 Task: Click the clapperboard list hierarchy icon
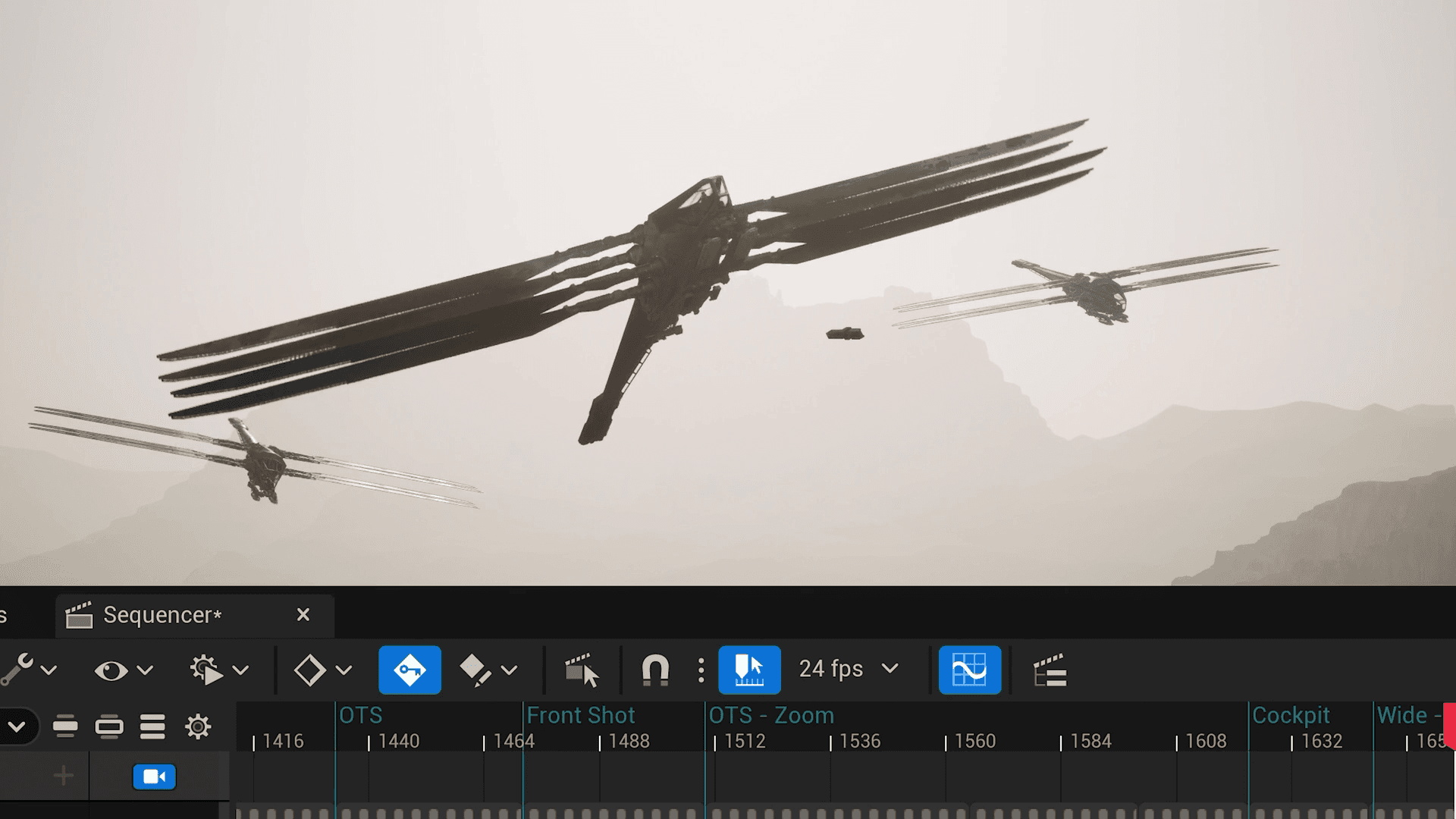coord(1050,670)
